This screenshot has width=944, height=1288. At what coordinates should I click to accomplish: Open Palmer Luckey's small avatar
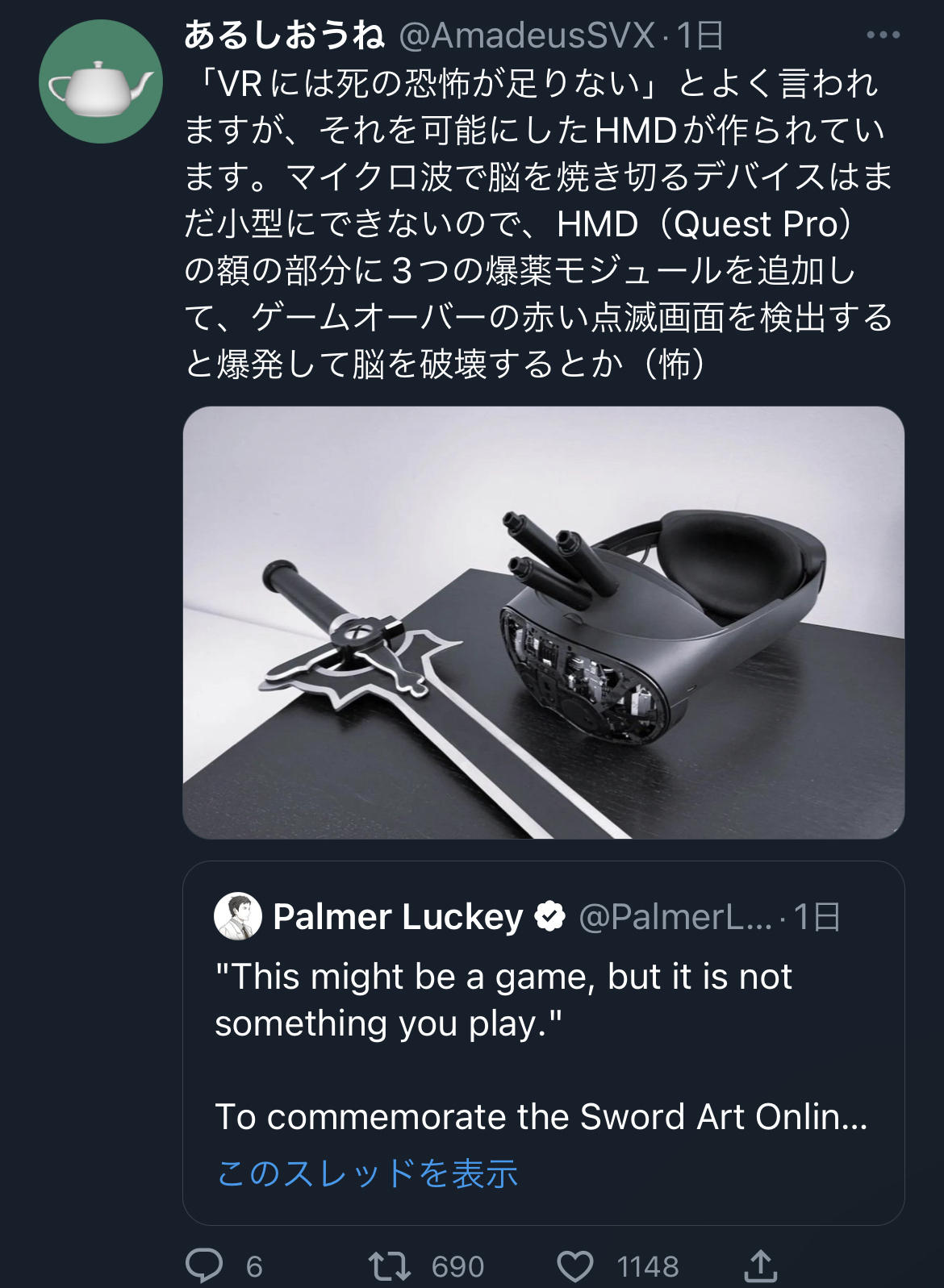238,916
